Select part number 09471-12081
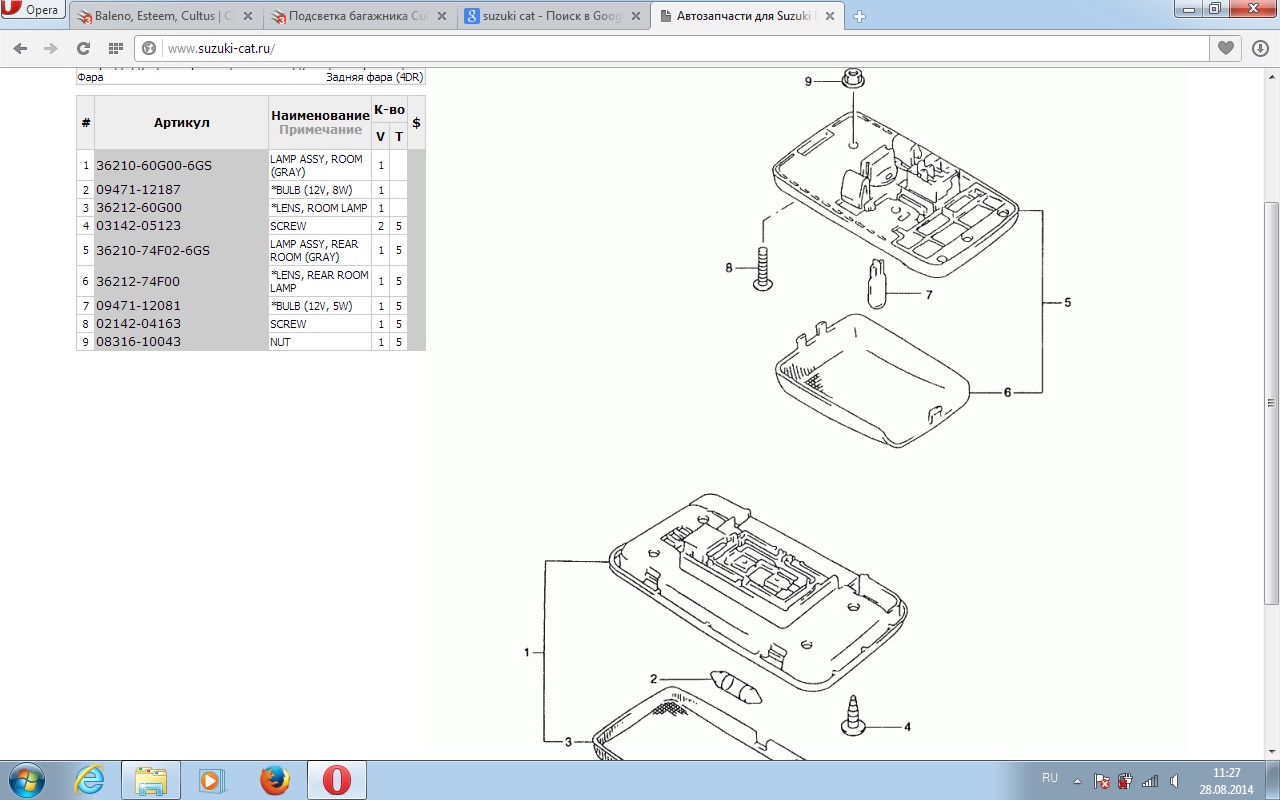This screenshot has height=800, width=1280. (138, 306)
